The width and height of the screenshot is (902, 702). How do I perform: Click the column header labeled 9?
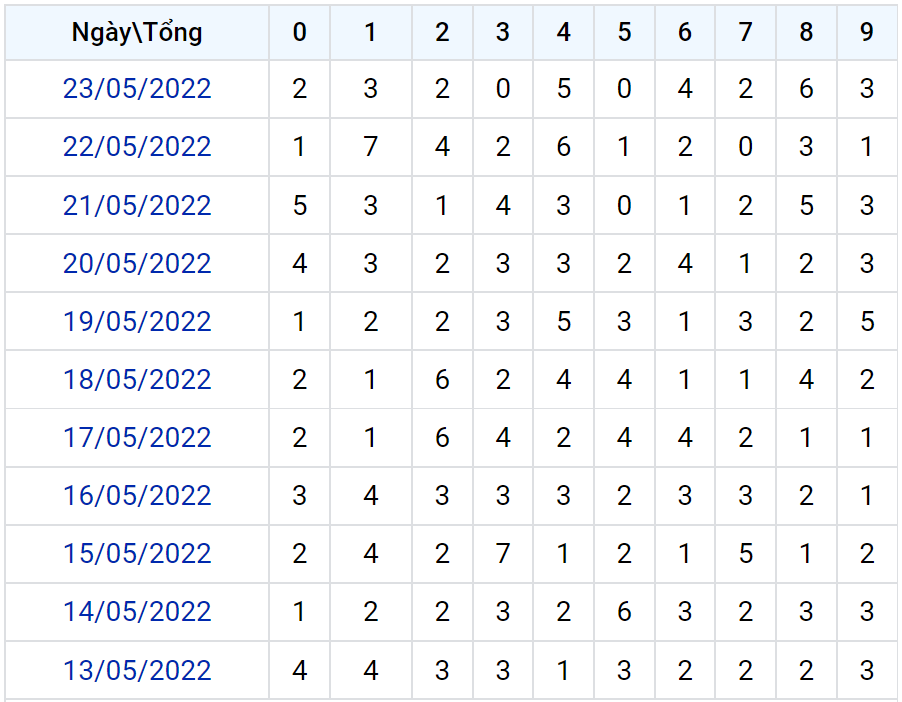click(867, 32)
